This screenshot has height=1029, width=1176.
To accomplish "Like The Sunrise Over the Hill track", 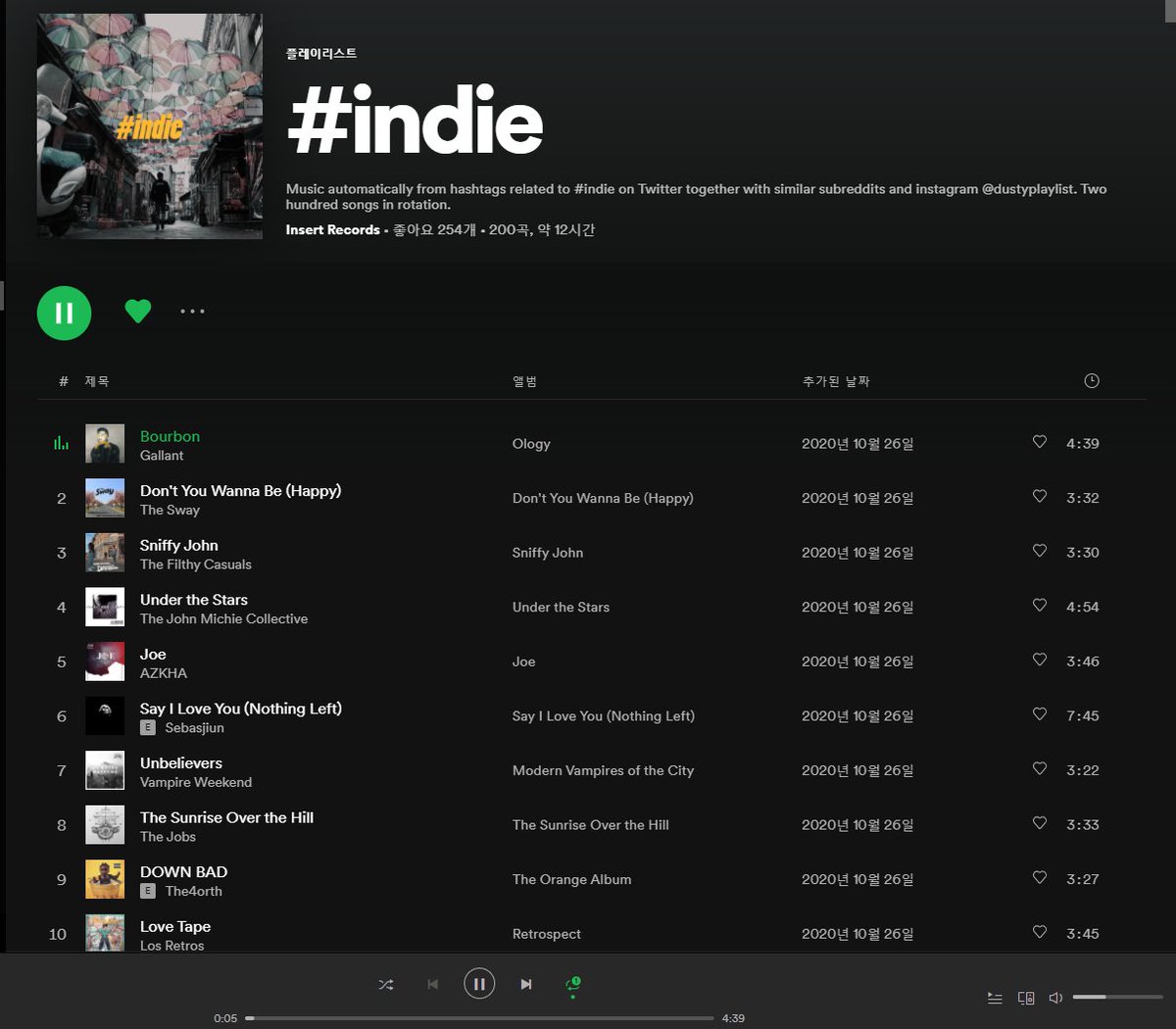I will coord(1040,823).
